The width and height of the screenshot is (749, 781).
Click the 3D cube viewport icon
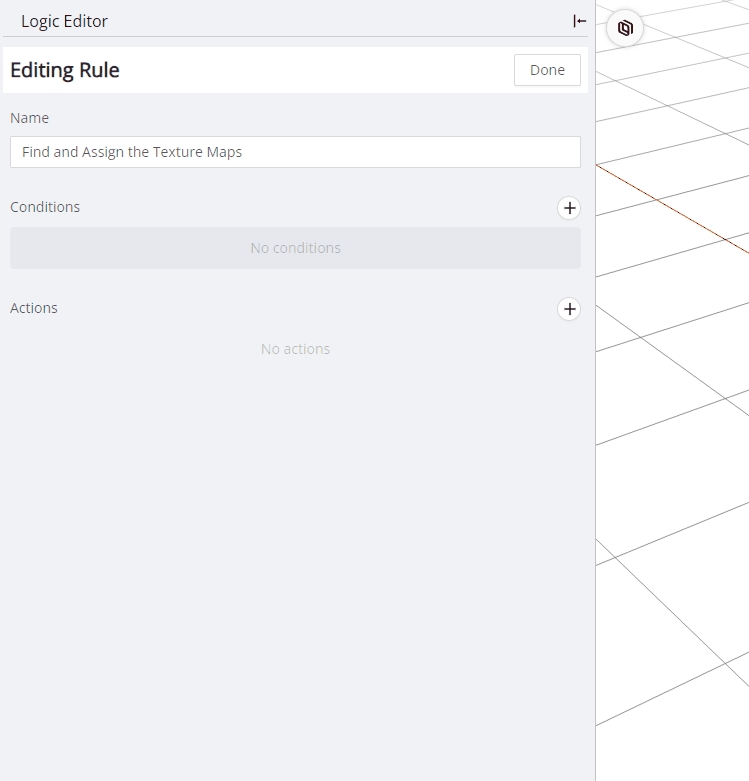click(x=625, y=28)
